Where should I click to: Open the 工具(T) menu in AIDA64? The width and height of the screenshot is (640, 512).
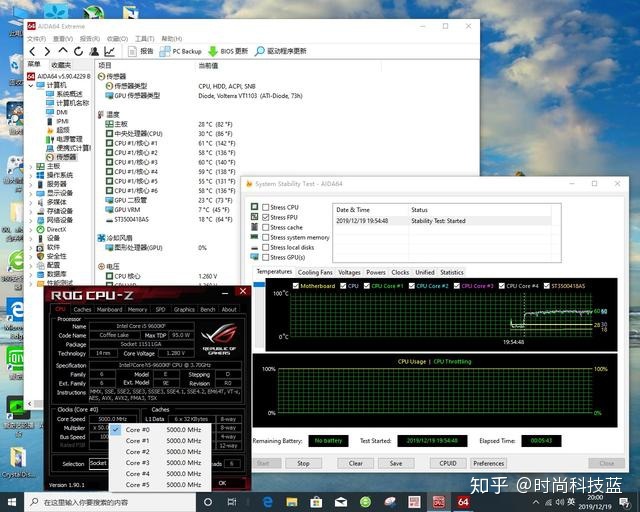145,38
